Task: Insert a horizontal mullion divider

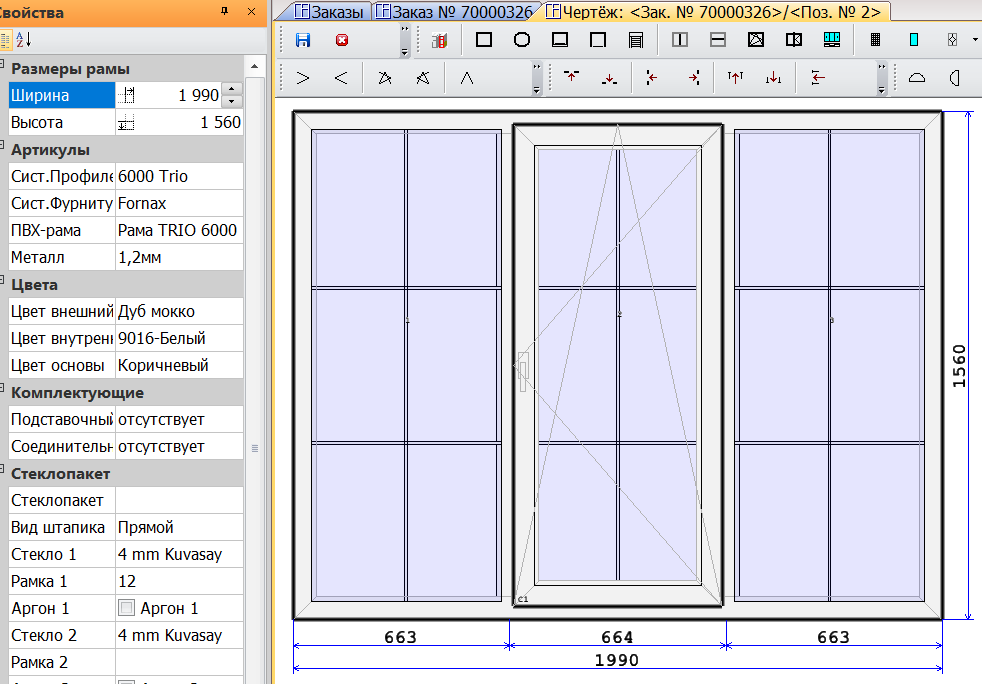Action: pyautogui.click(x=718, y=40)
